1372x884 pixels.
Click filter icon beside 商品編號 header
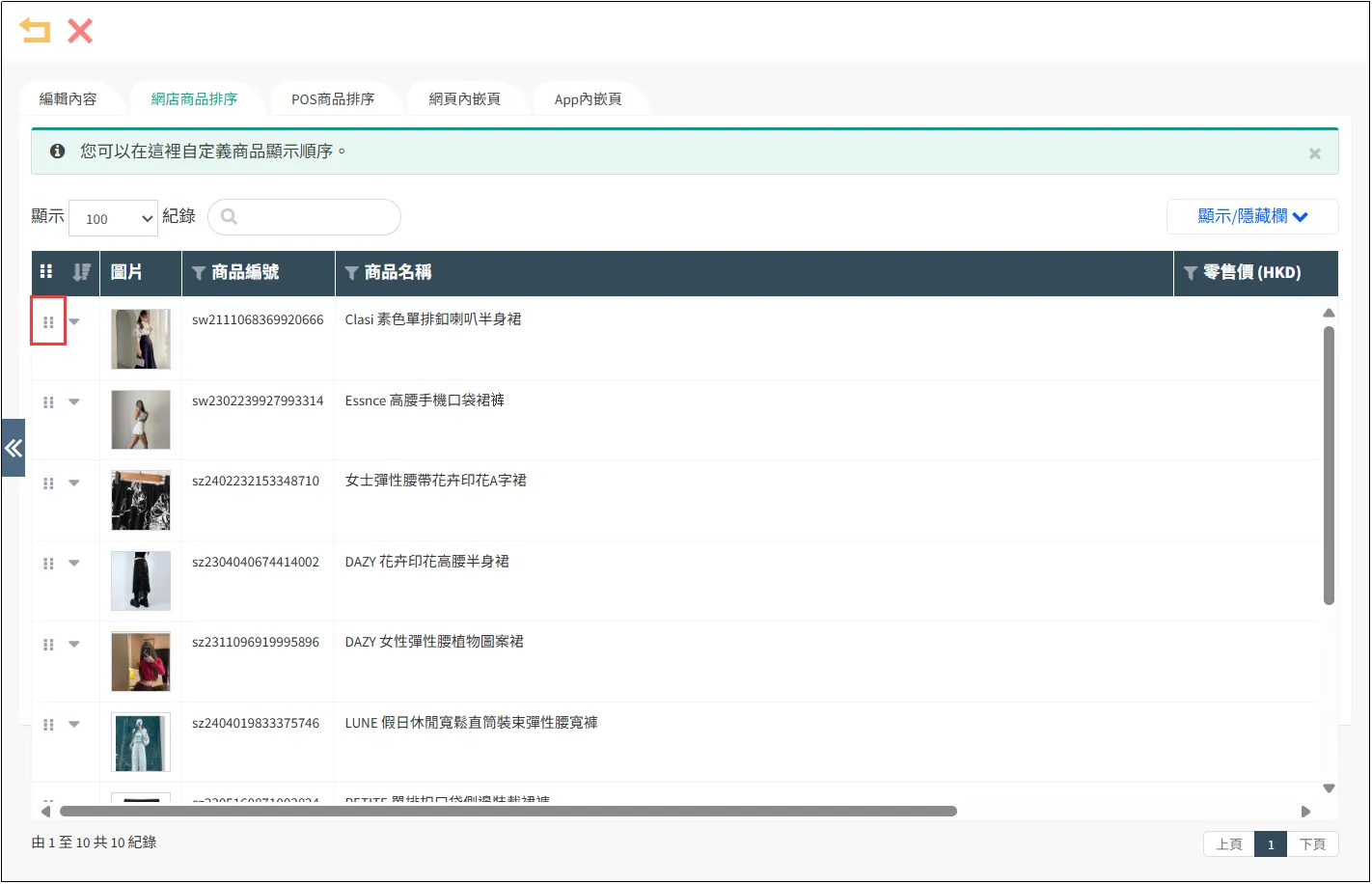199,273
